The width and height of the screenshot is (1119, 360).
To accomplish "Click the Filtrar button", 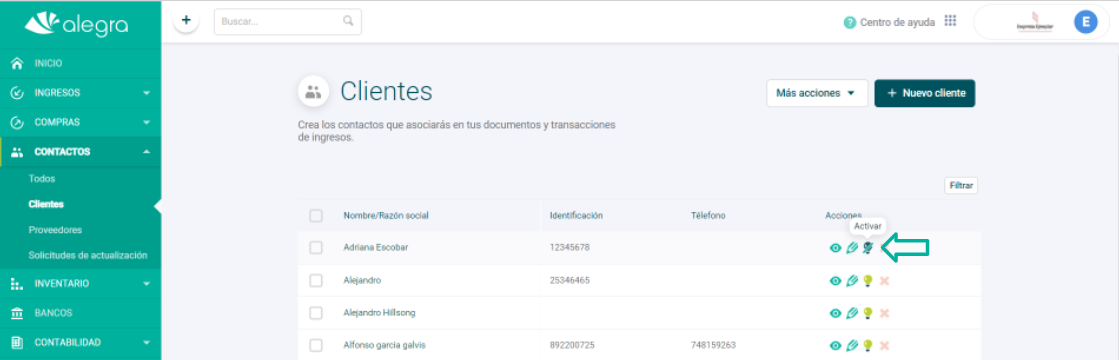I will tap(961, 186).
